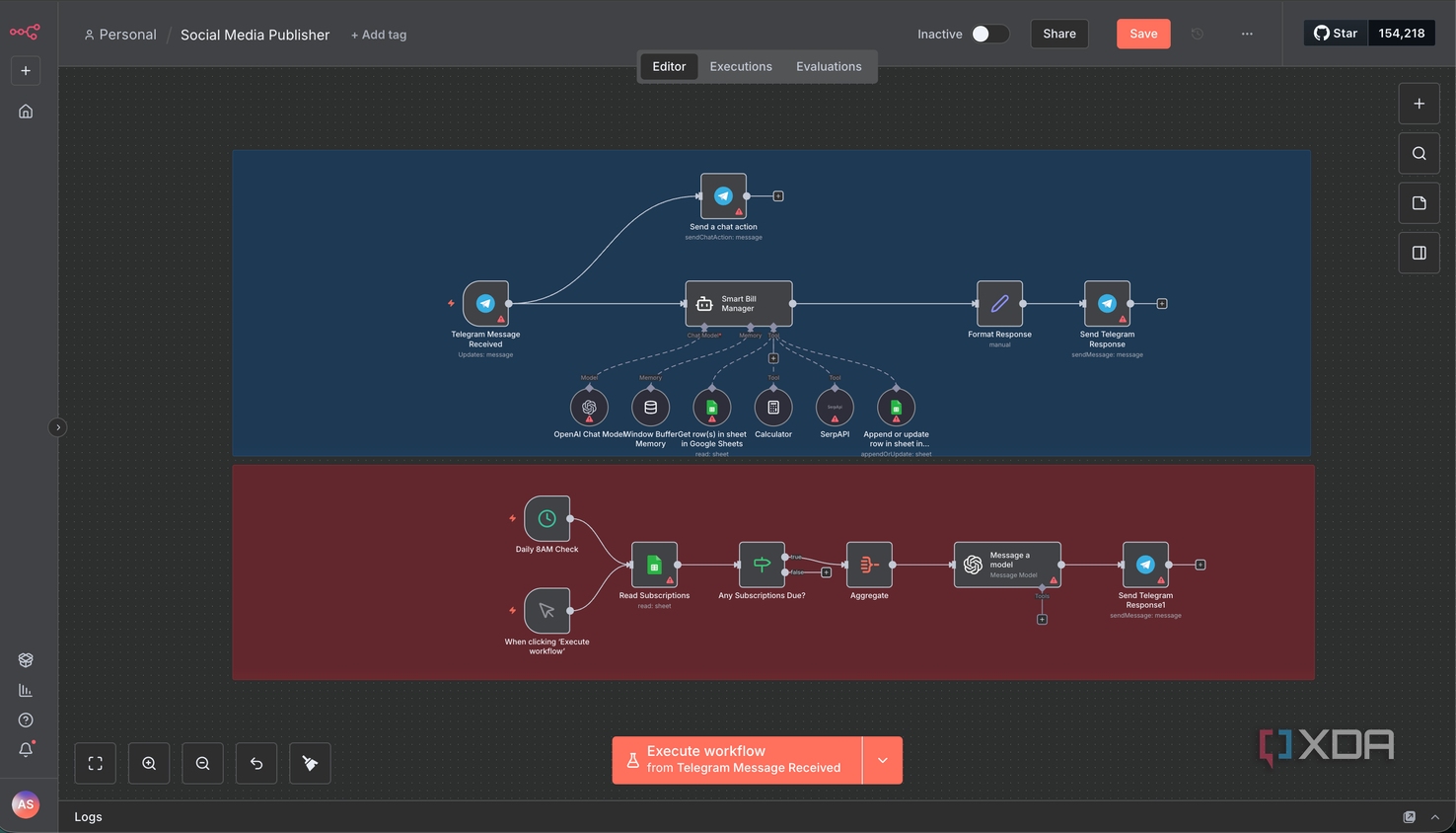Click the create-new plus button in left sidebar
The height and width of the screenshot is (833, 1456).
coord(26,71)
